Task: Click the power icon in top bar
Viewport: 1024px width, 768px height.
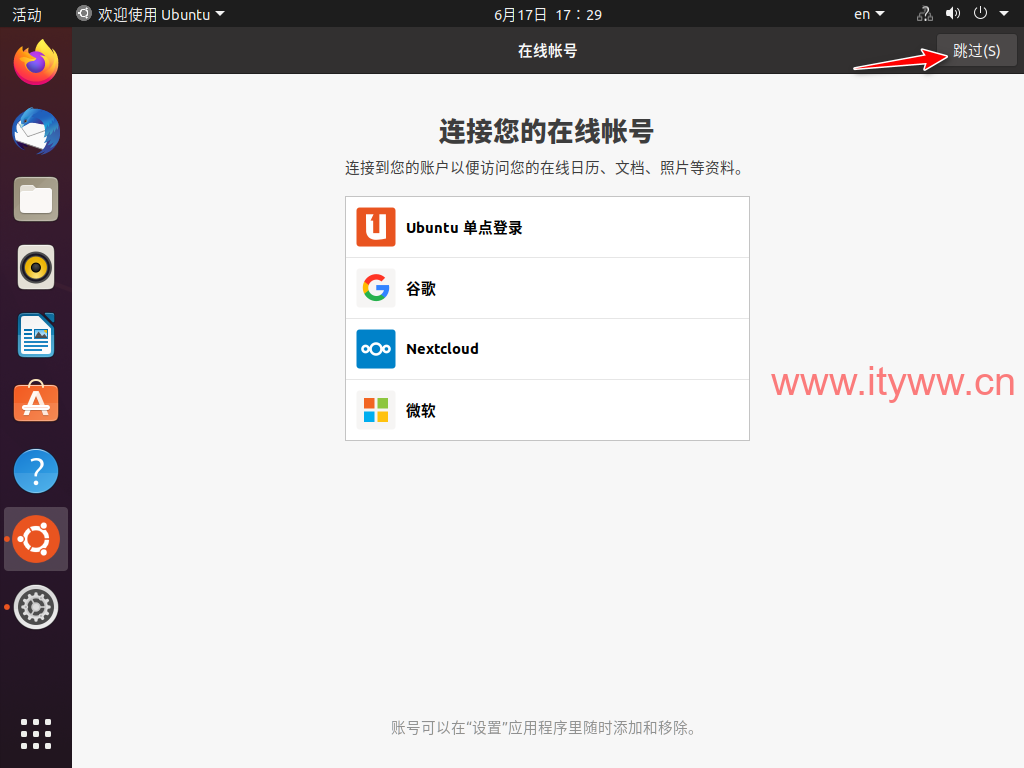Action: coord(980,13)
